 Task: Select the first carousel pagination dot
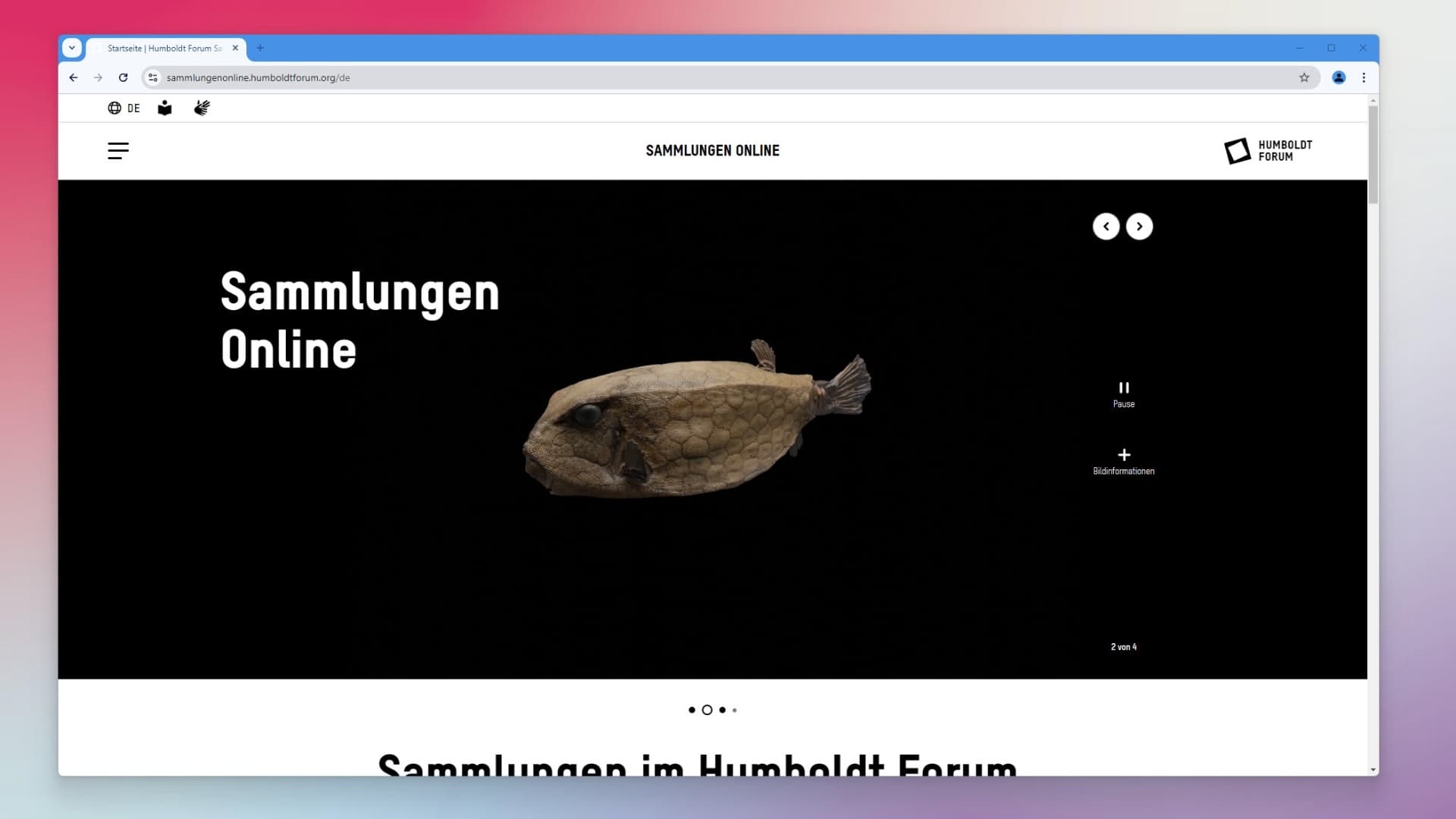click(692, 711)
